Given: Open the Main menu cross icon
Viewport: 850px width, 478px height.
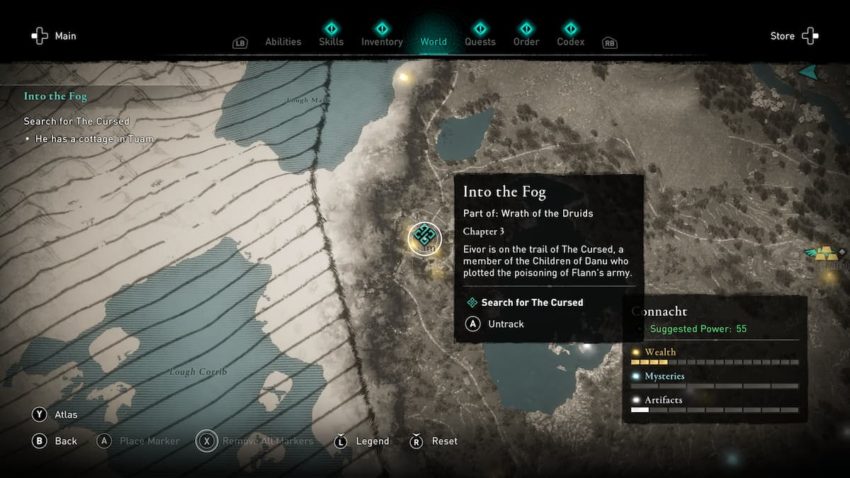Looking at the screenshot, I should coord(39,36).
